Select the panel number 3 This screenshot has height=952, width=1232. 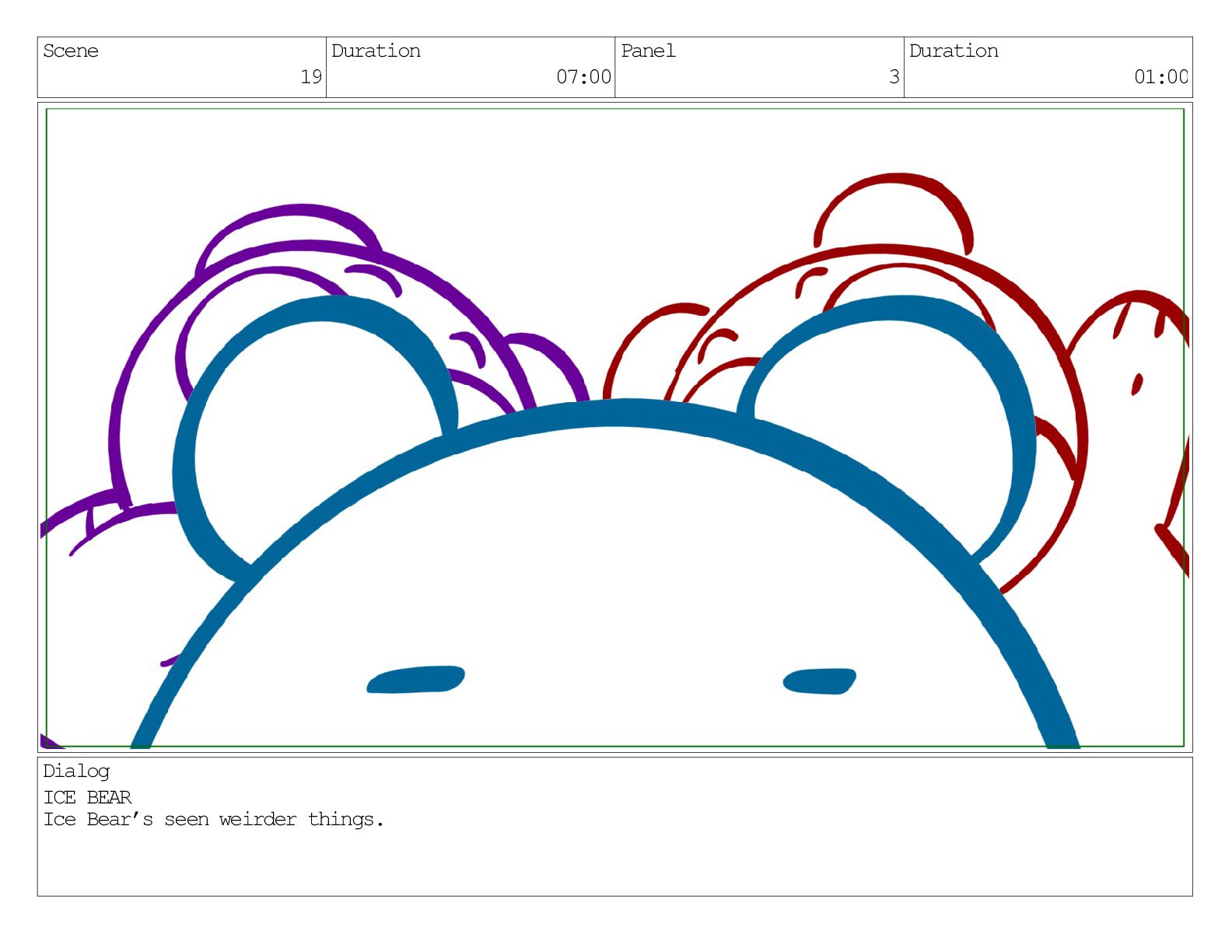pos(894,77)
